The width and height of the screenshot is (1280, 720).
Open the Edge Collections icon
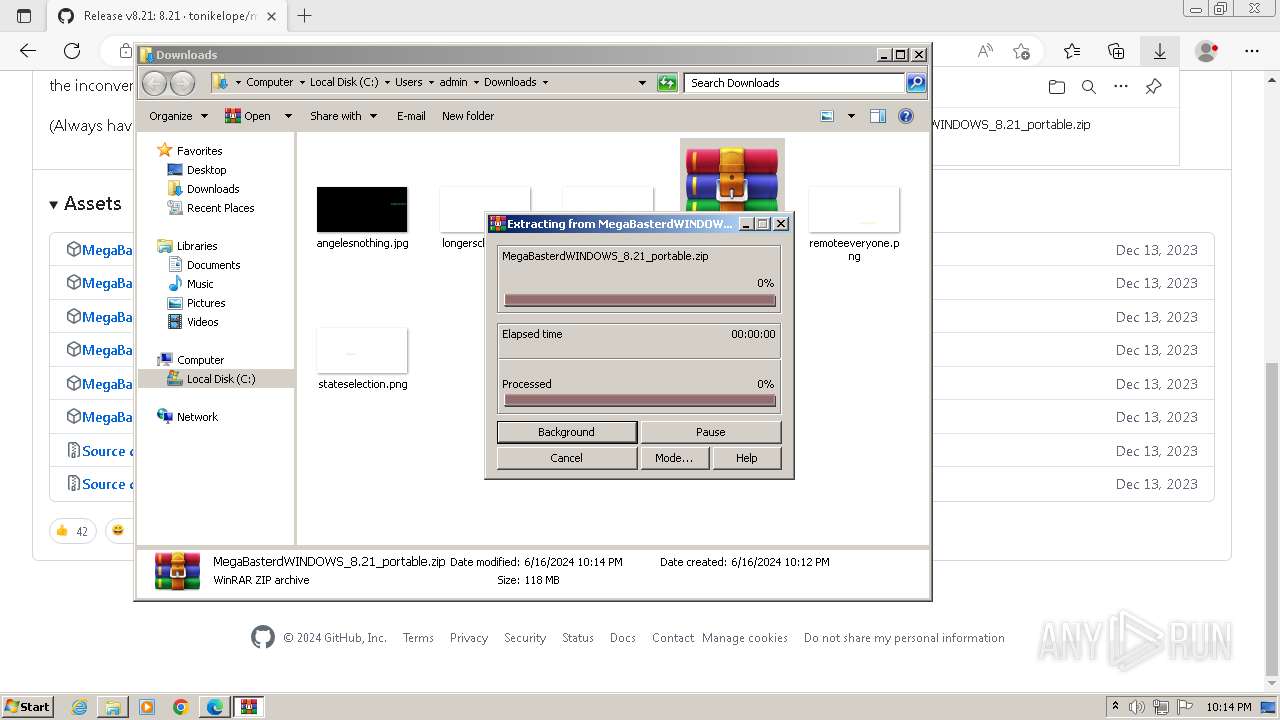1116,51
